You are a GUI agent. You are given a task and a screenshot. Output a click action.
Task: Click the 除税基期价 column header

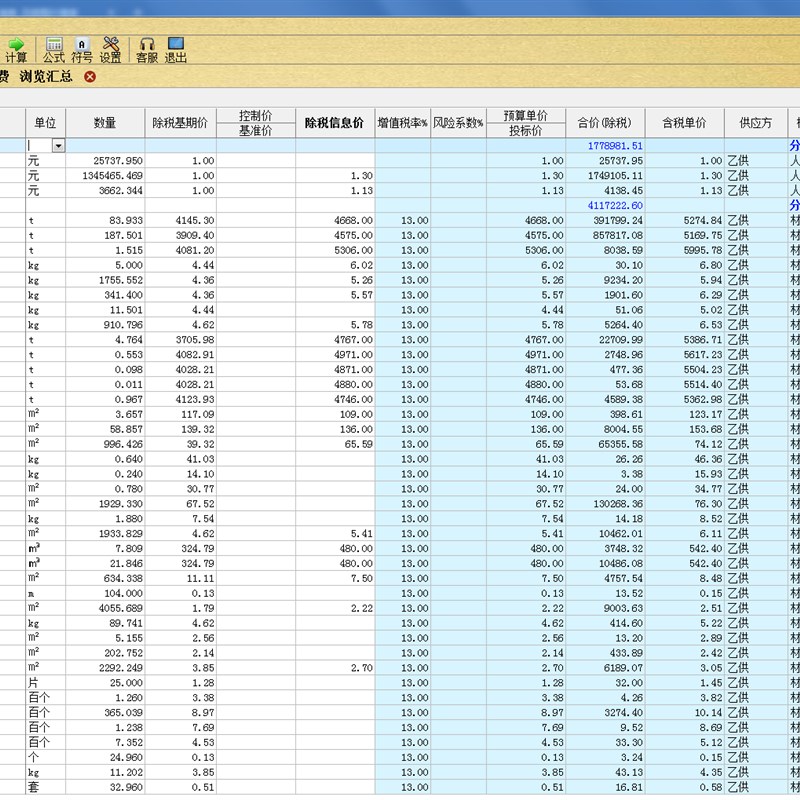point(181,123)
